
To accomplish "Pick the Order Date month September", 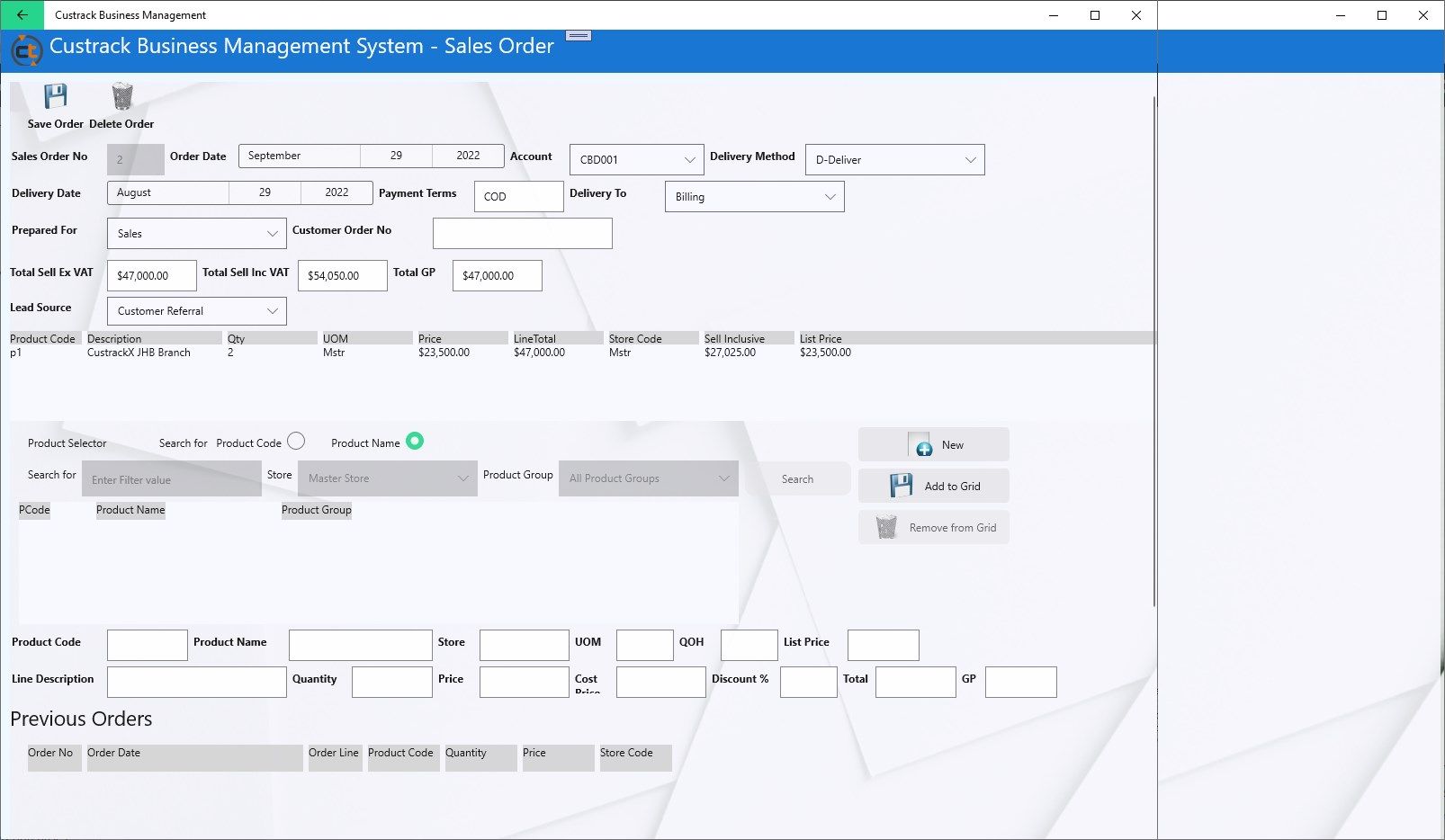I will (300, 156).
